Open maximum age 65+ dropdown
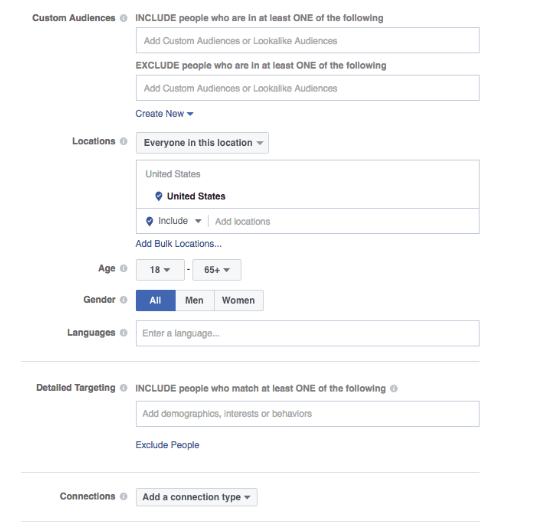Screen dimensions: 537x522 (217, 270)
